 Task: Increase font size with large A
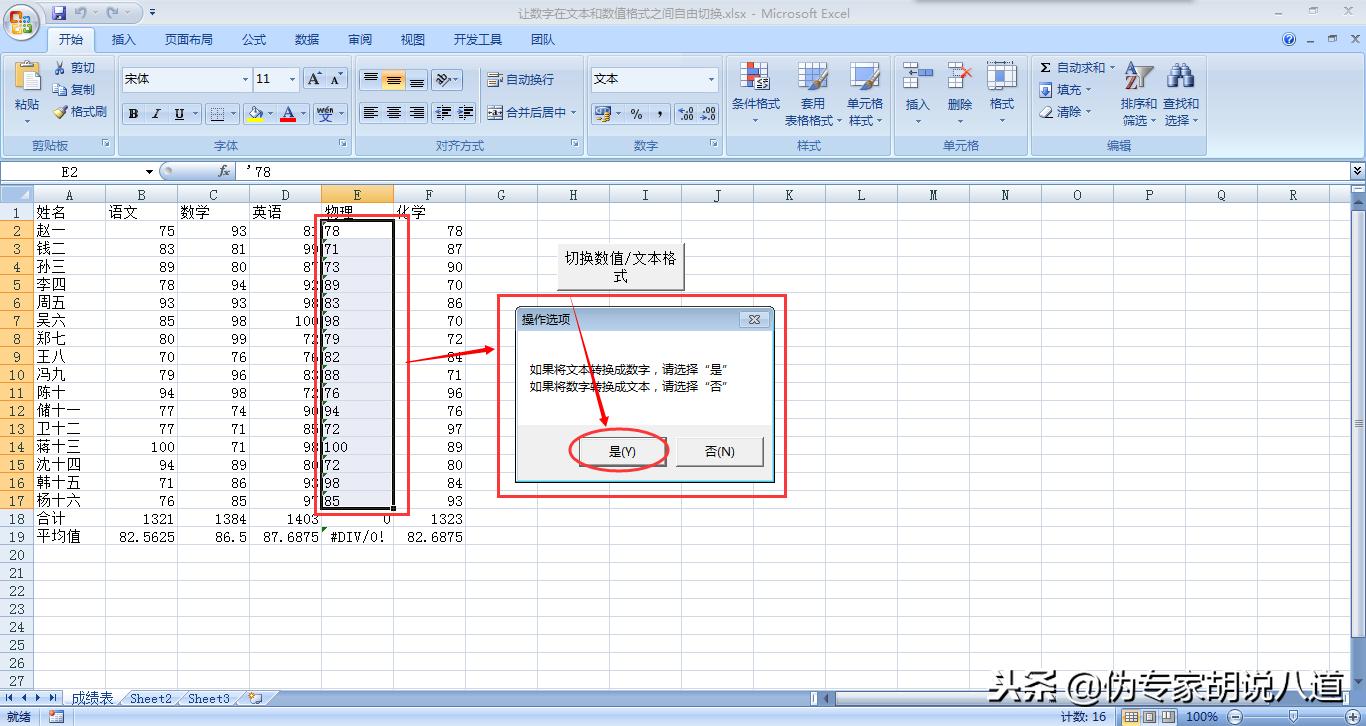(x=314, y=79)
